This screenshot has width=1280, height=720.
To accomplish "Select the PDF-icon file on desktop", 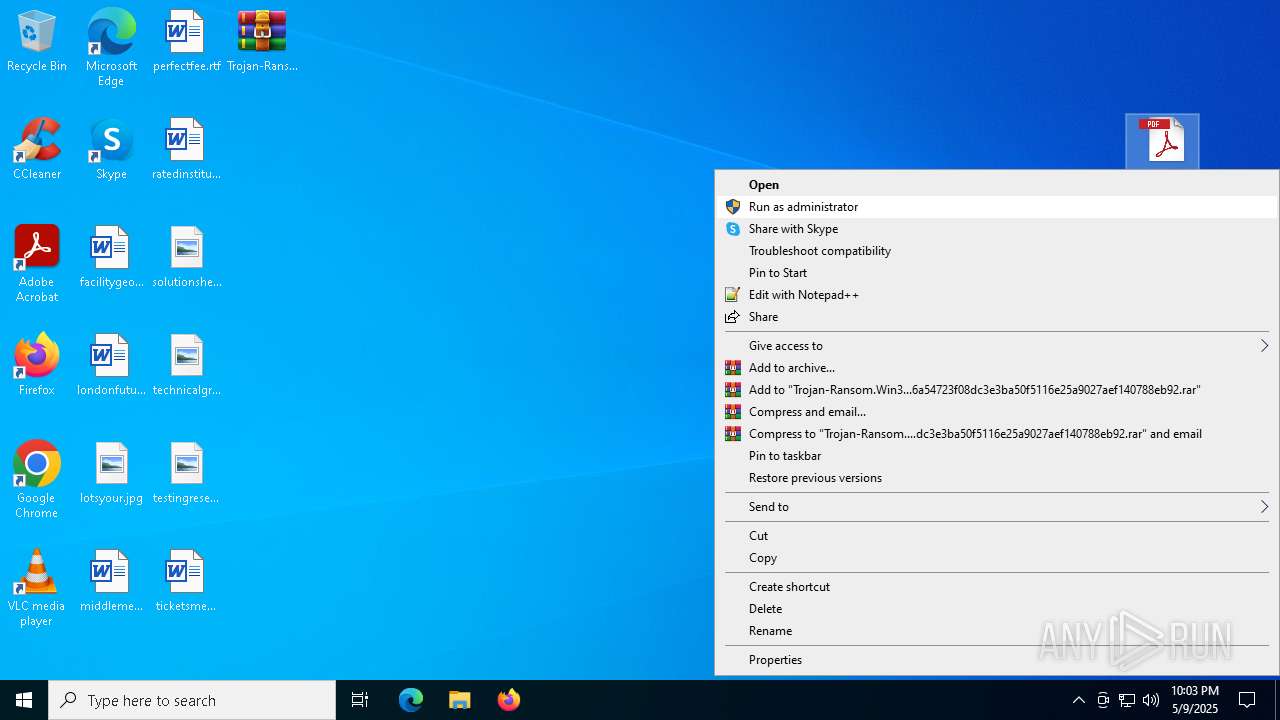I will [x=1162, y=141].
